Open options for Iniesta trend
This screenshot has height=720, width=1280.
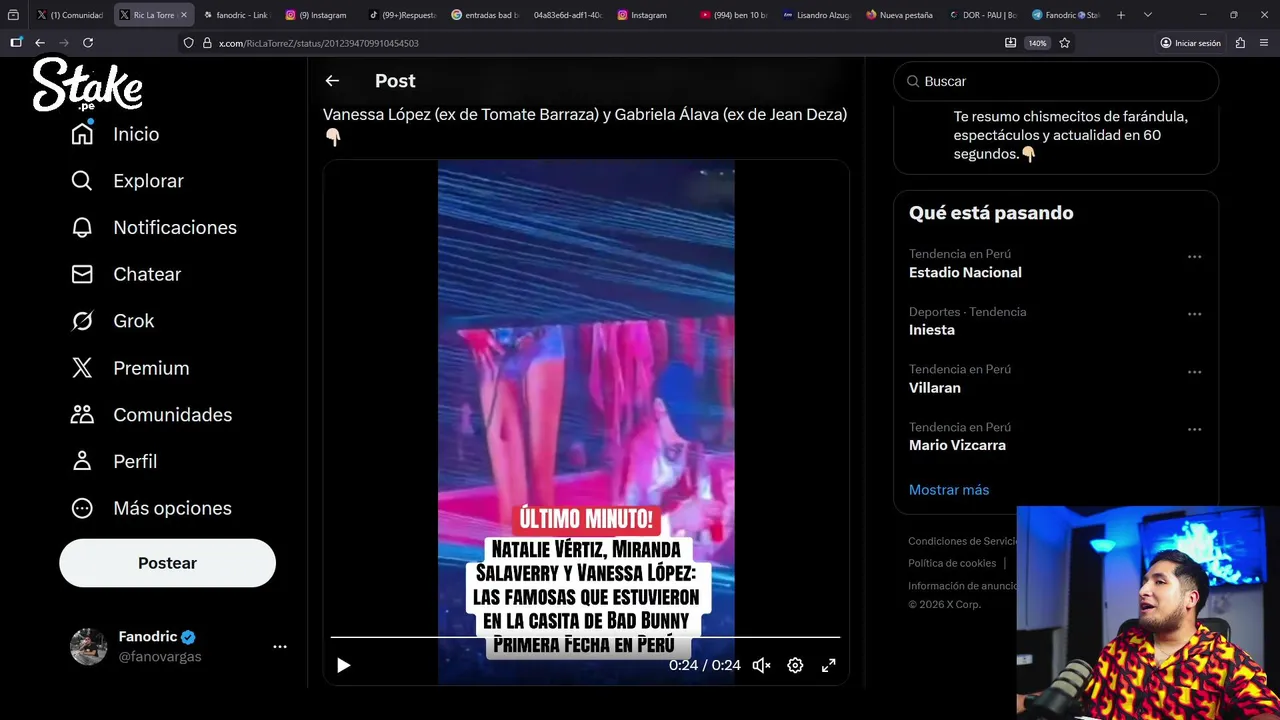(1194, 314)
